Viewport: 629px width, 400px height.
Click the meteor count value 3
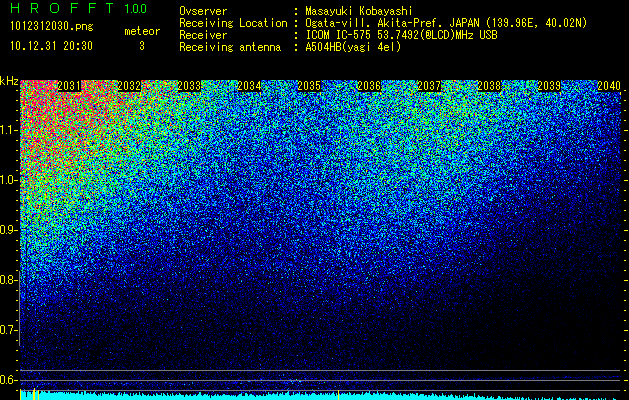142,46
